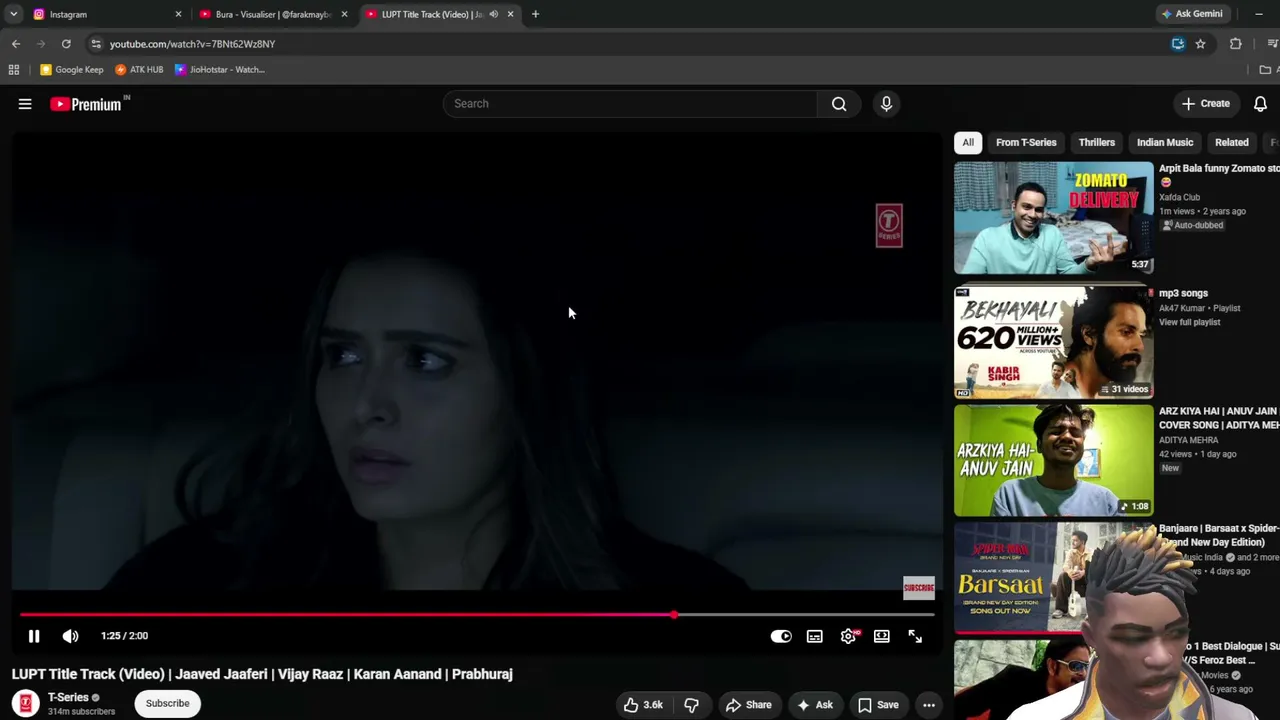Dislike the video
This screenshot has height=720, width=1280.
[x=691, y=705]
